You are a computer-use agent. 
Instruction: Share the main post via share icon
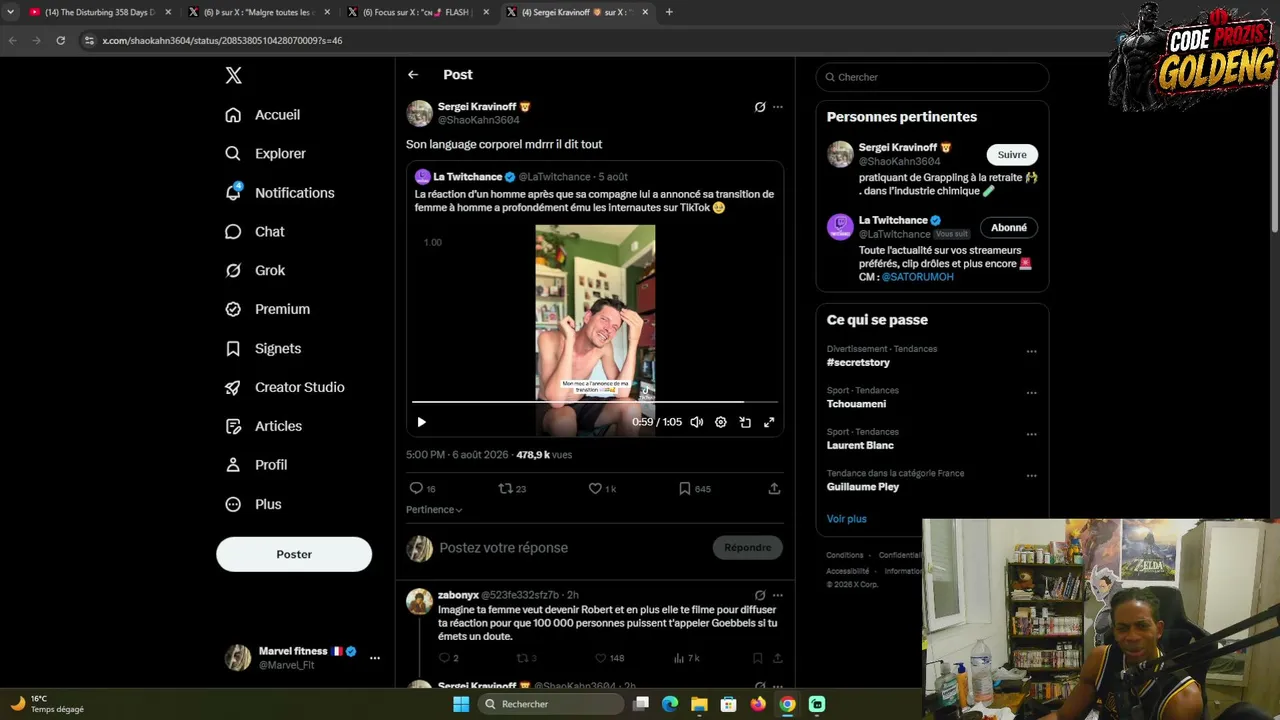tap(774, 488)
